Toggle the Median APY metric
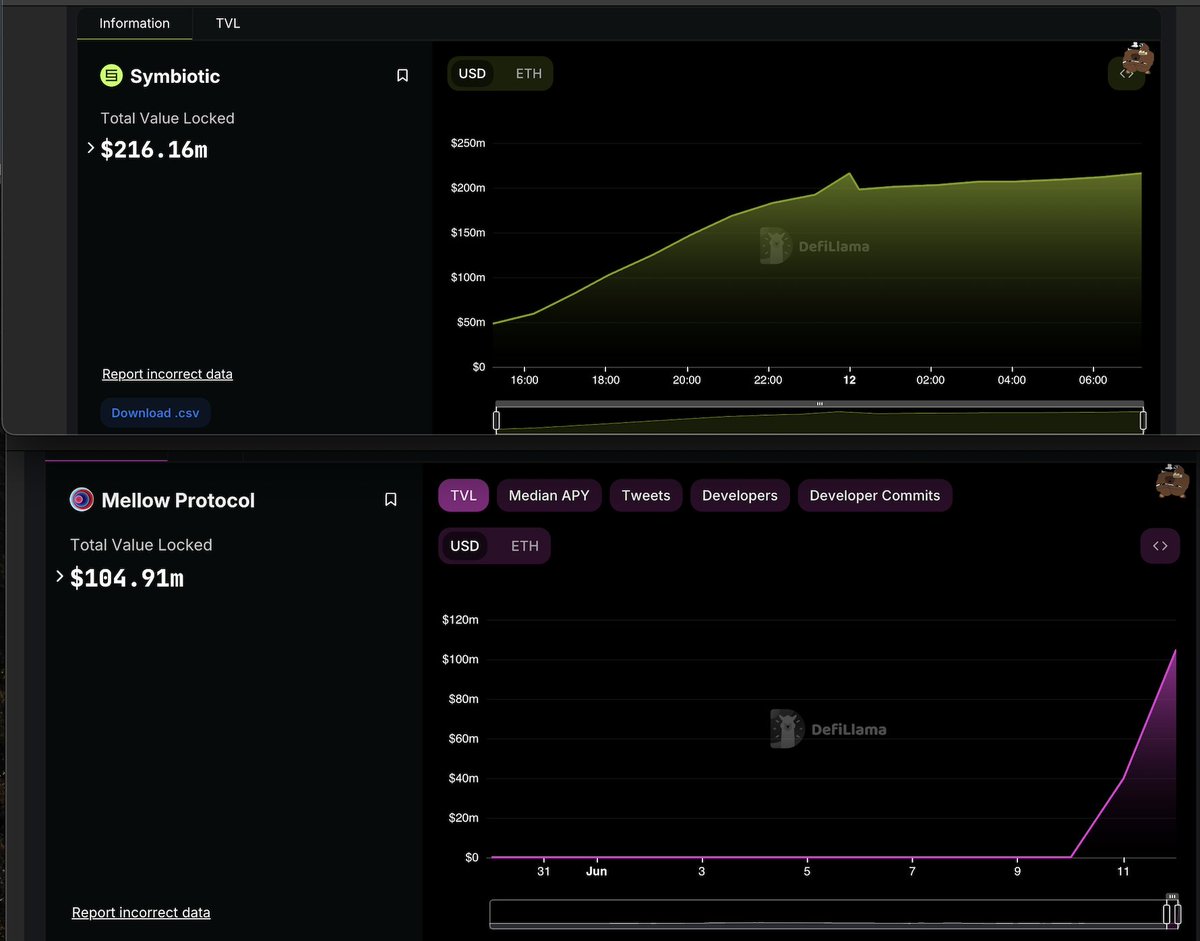1200x941 pixels. click(549, 495)
